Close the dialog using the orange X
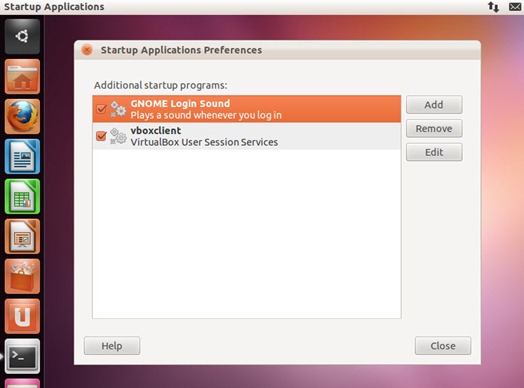The height and width of the screenshot is (388, 524). tap(87, 50)
